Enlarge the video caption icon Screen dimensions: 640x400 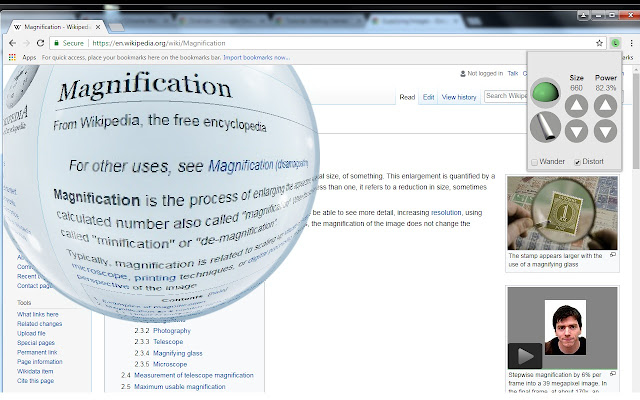(x=613, y=373)
